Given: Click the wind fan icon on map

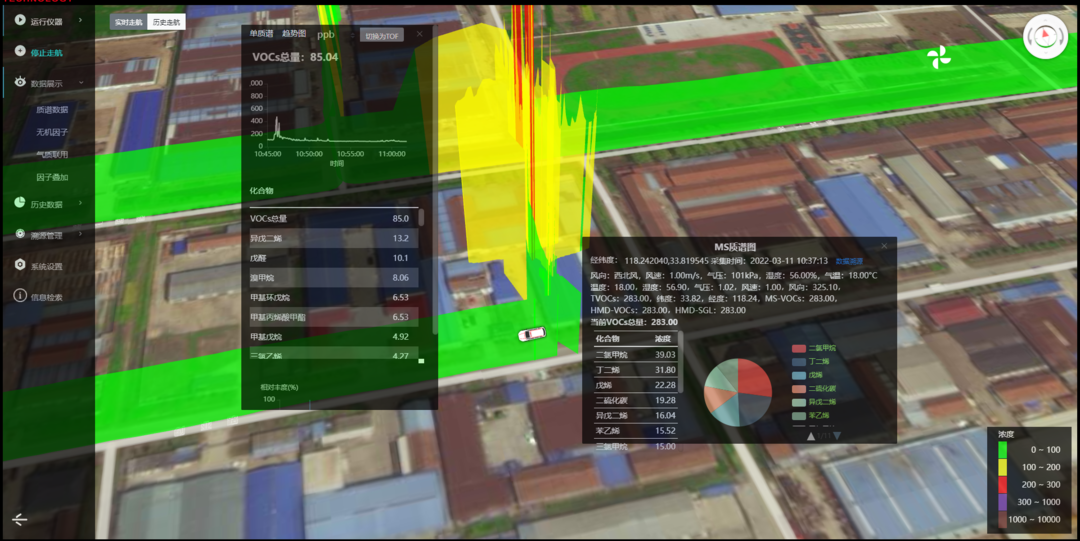Looking at the screenshot, I should (x=938, y=58).
